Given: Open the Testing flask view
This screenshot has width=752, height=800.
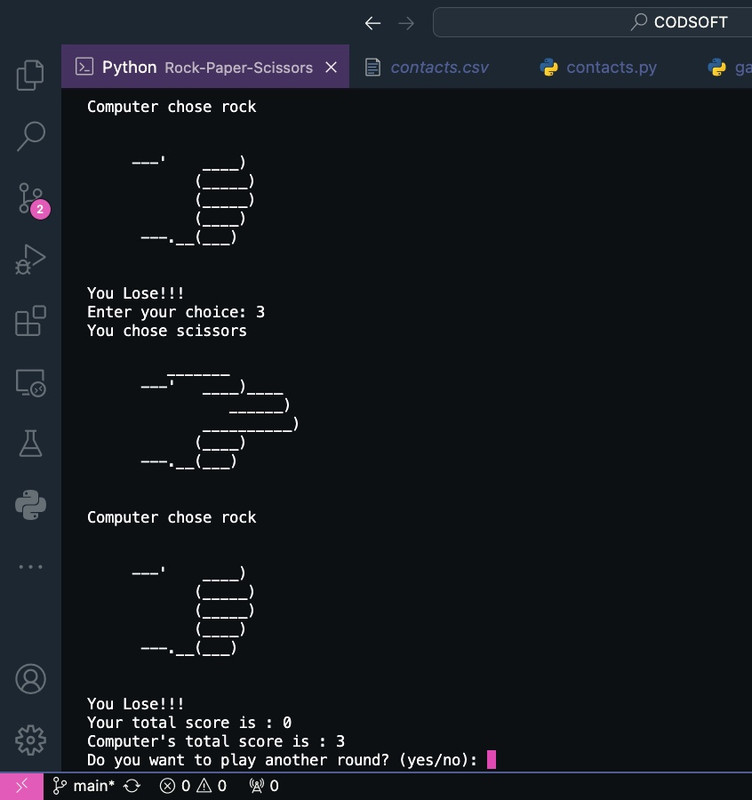Looking at the screenshot, I should coord(31,443).
